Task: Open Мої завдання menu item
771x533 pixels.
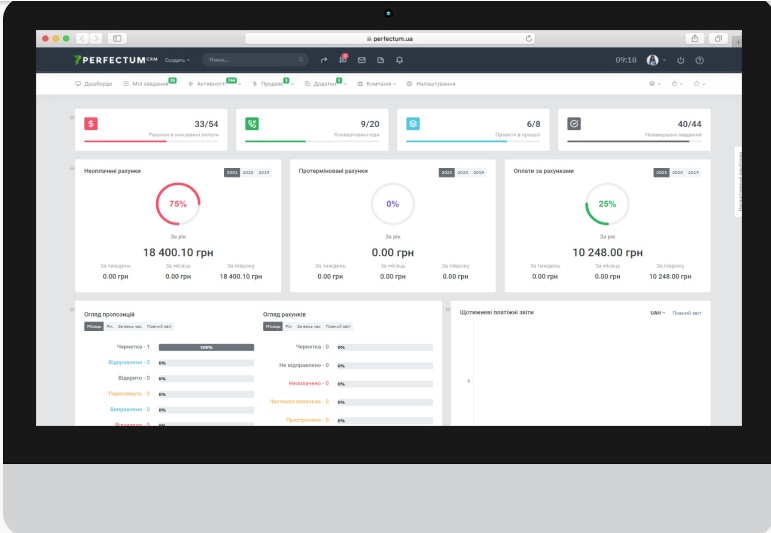Action: tap(149, 84)
